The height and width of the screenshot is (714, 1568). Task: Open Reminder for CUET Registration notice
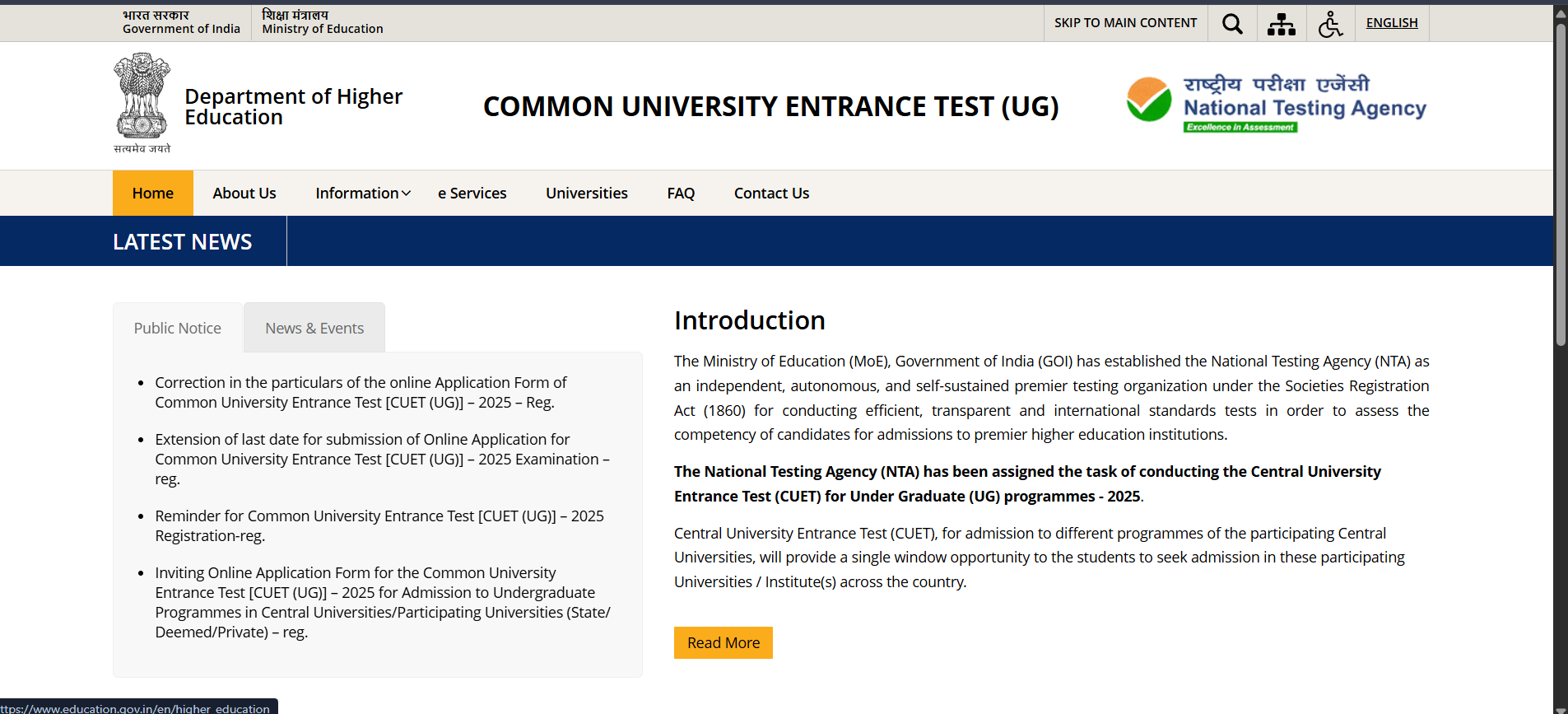pos(379,525)
